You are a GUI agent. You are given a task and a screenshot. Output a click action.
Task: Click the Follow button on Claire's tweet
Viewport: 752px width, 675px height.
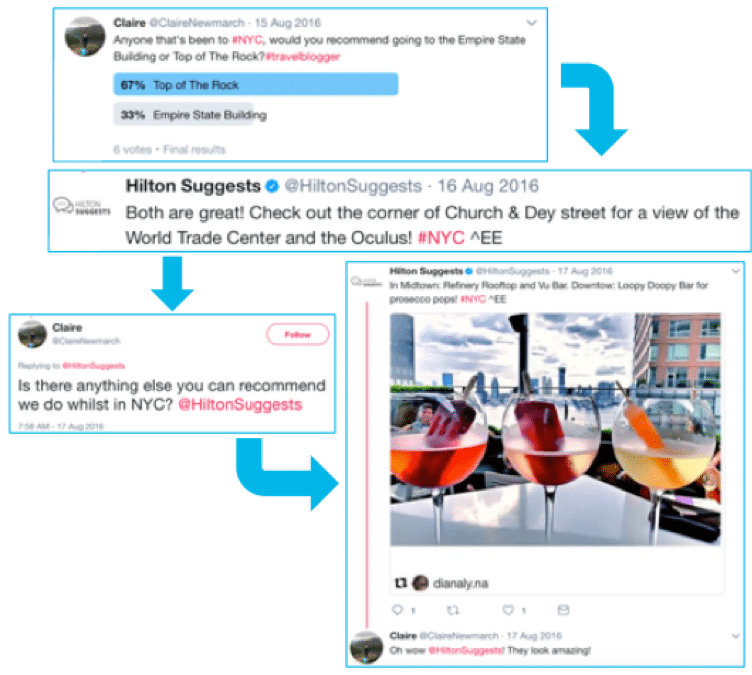click(298, 334)
